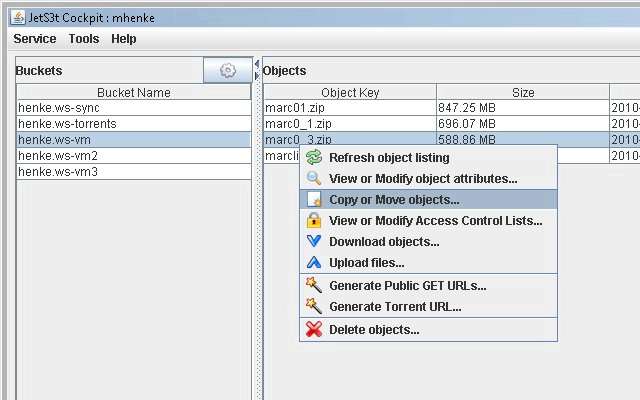Open the Tools menu

pos(84,39)
